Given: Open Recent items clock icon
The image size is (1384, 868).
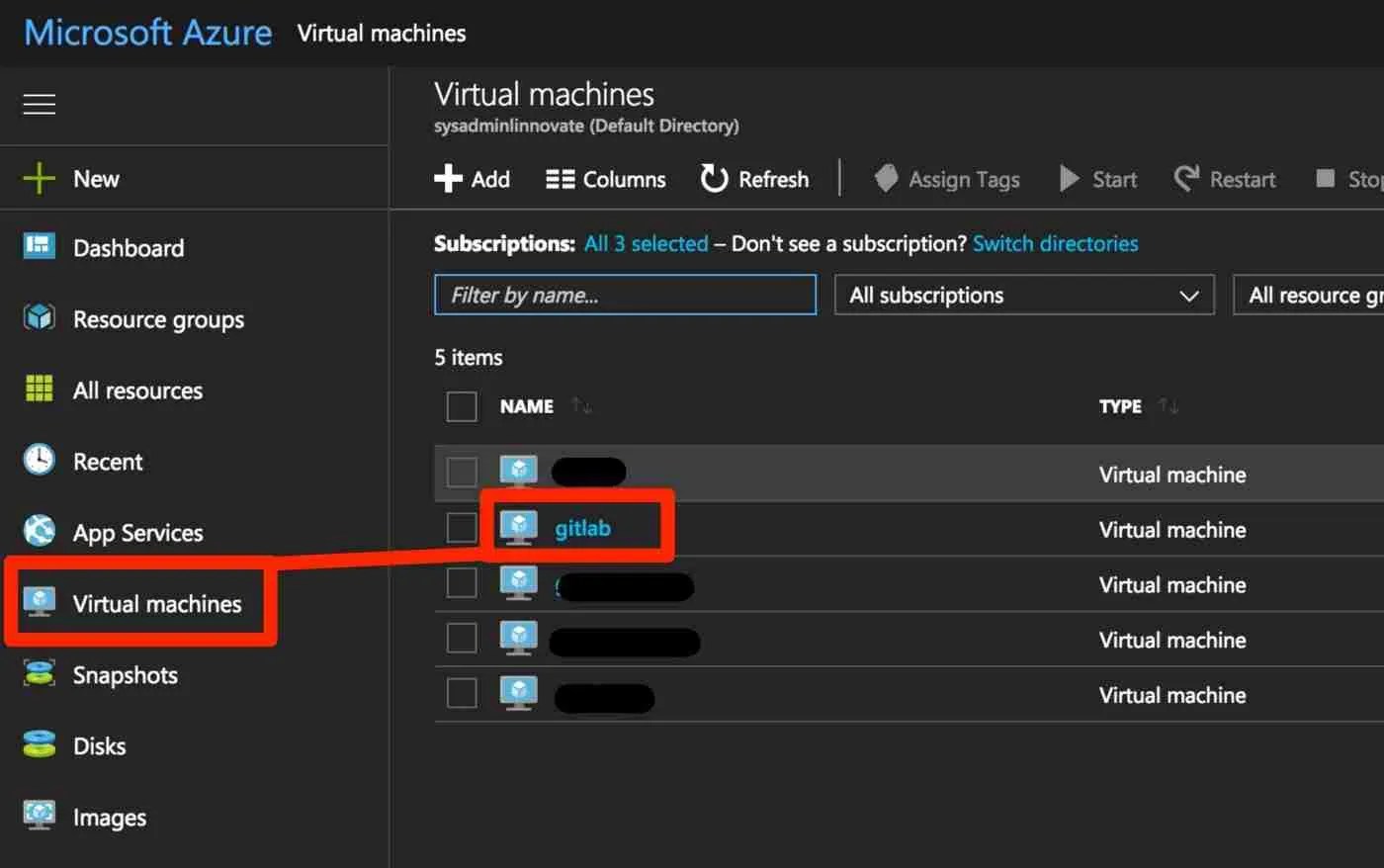Looking at the screenshot, I should click(x=38, y=461).
